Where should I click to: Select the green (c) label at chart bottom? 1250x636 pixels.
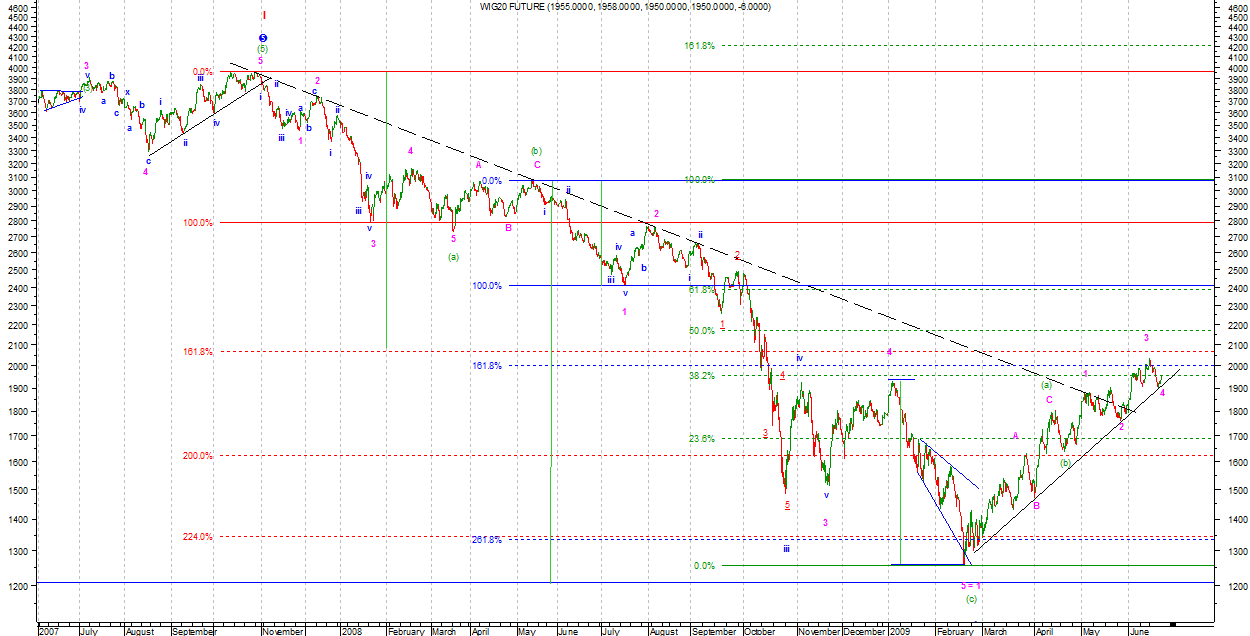coord(970,599)
